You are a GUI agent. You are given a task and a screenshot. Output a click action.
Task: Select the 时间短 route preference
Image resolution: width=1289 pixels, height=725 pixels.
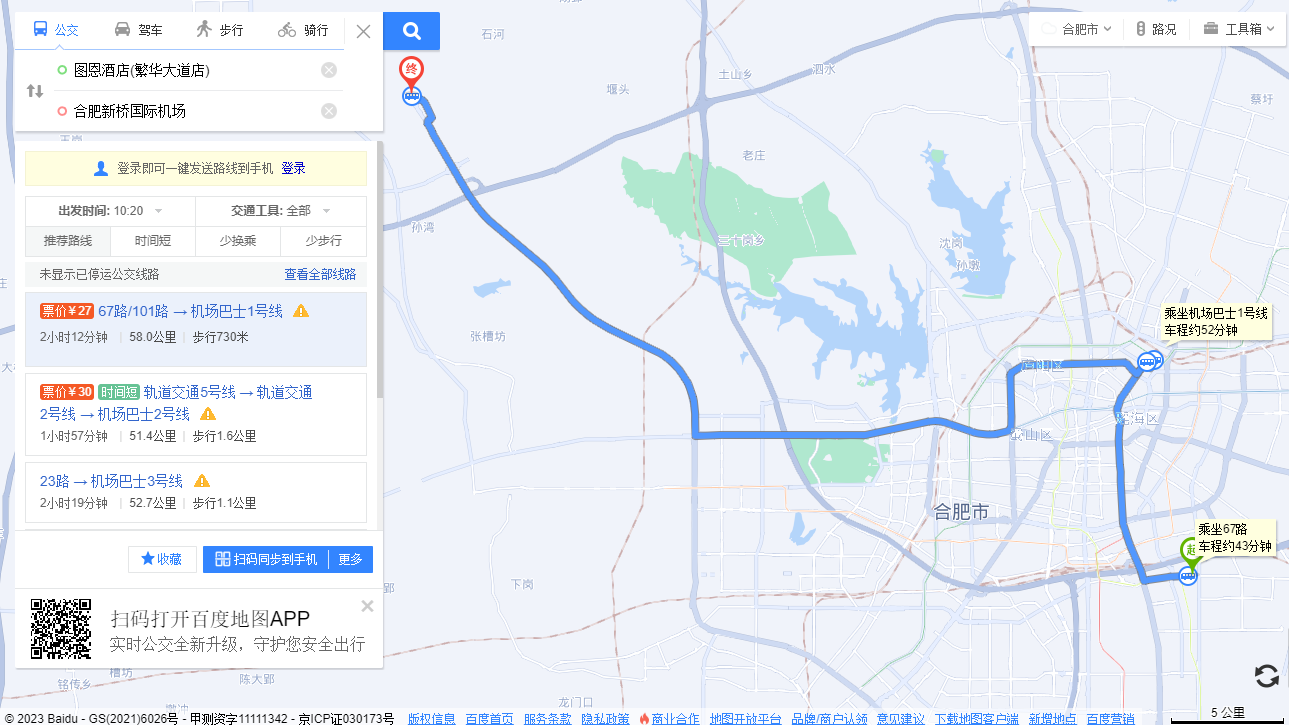click(x=153, y=241)
